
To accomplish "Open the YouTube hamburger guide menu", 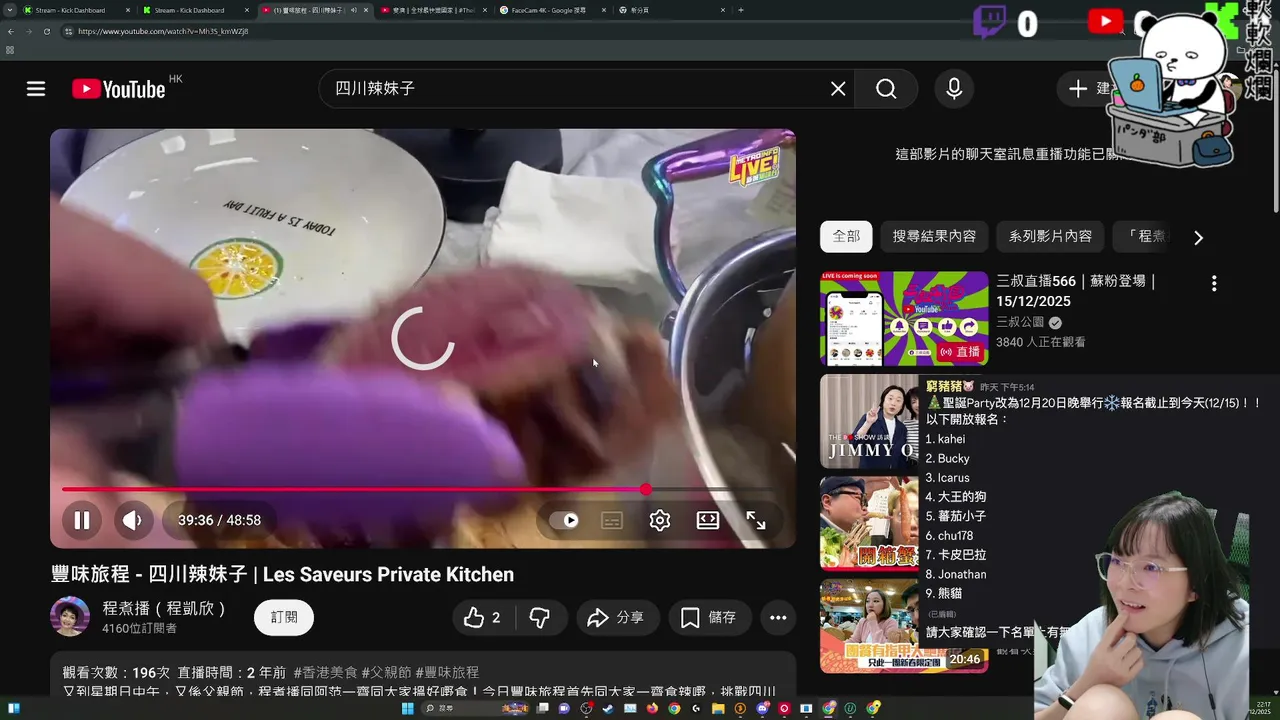I will coord(36,89).
